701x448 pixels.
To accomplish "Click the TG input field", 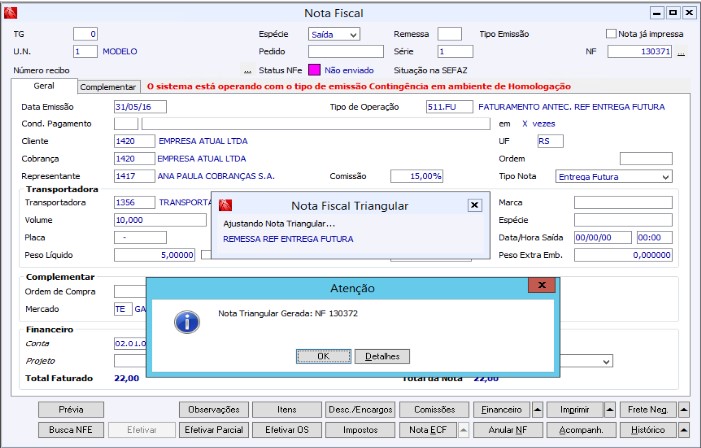I will (85, 34).
